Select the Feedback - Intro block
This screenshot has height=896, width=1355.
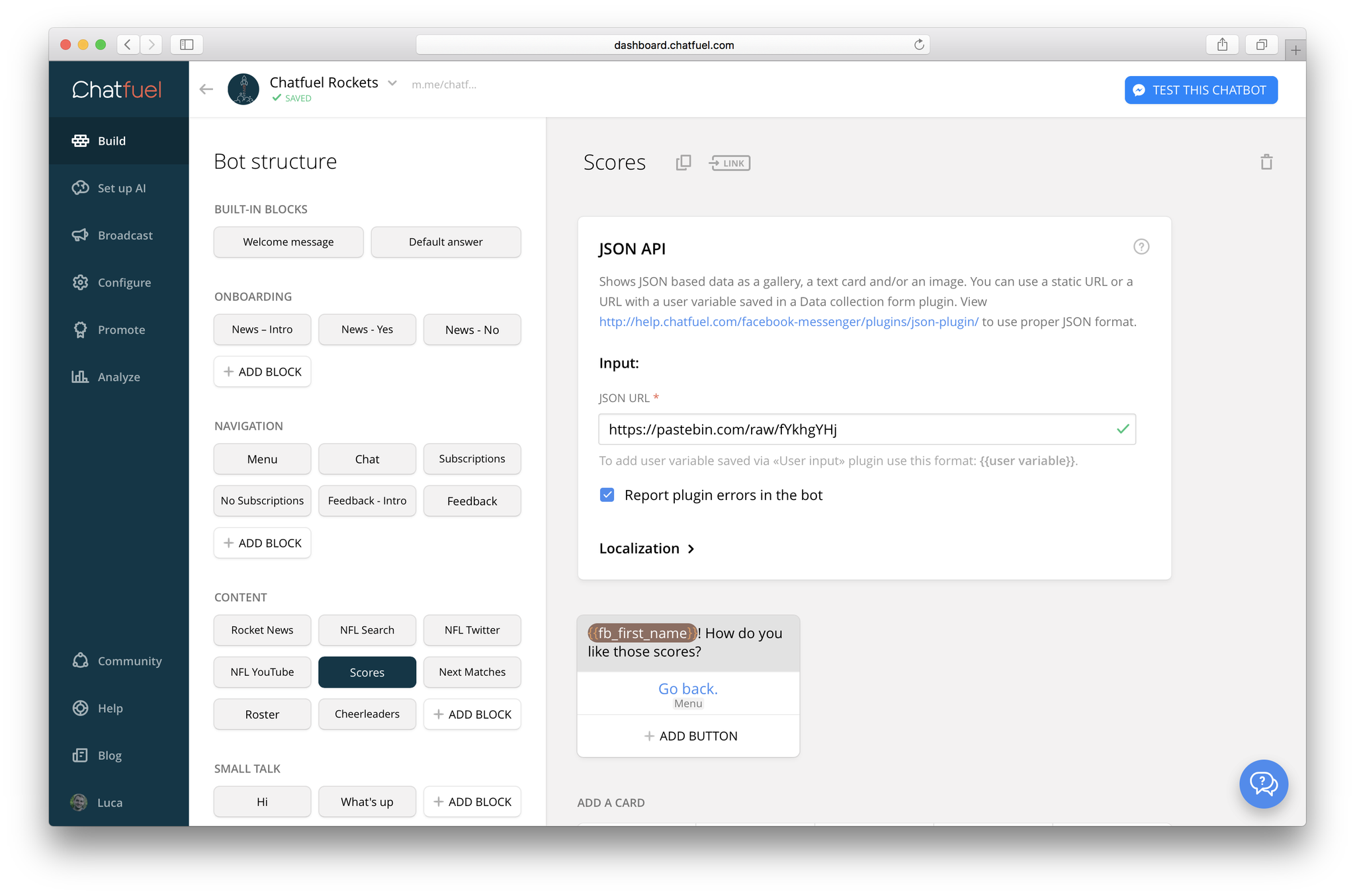(367, 501)
